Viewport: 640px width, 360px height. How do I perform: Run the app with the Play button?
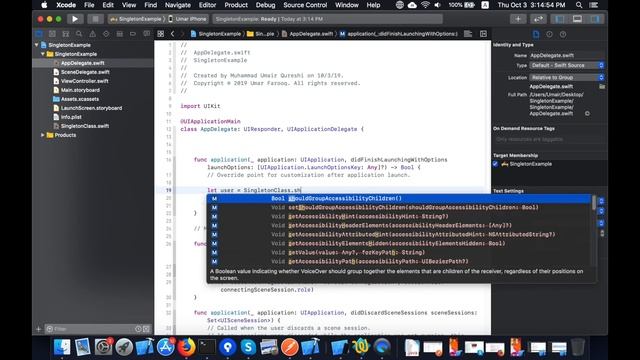pyautogui.click(x=75, y=19)
